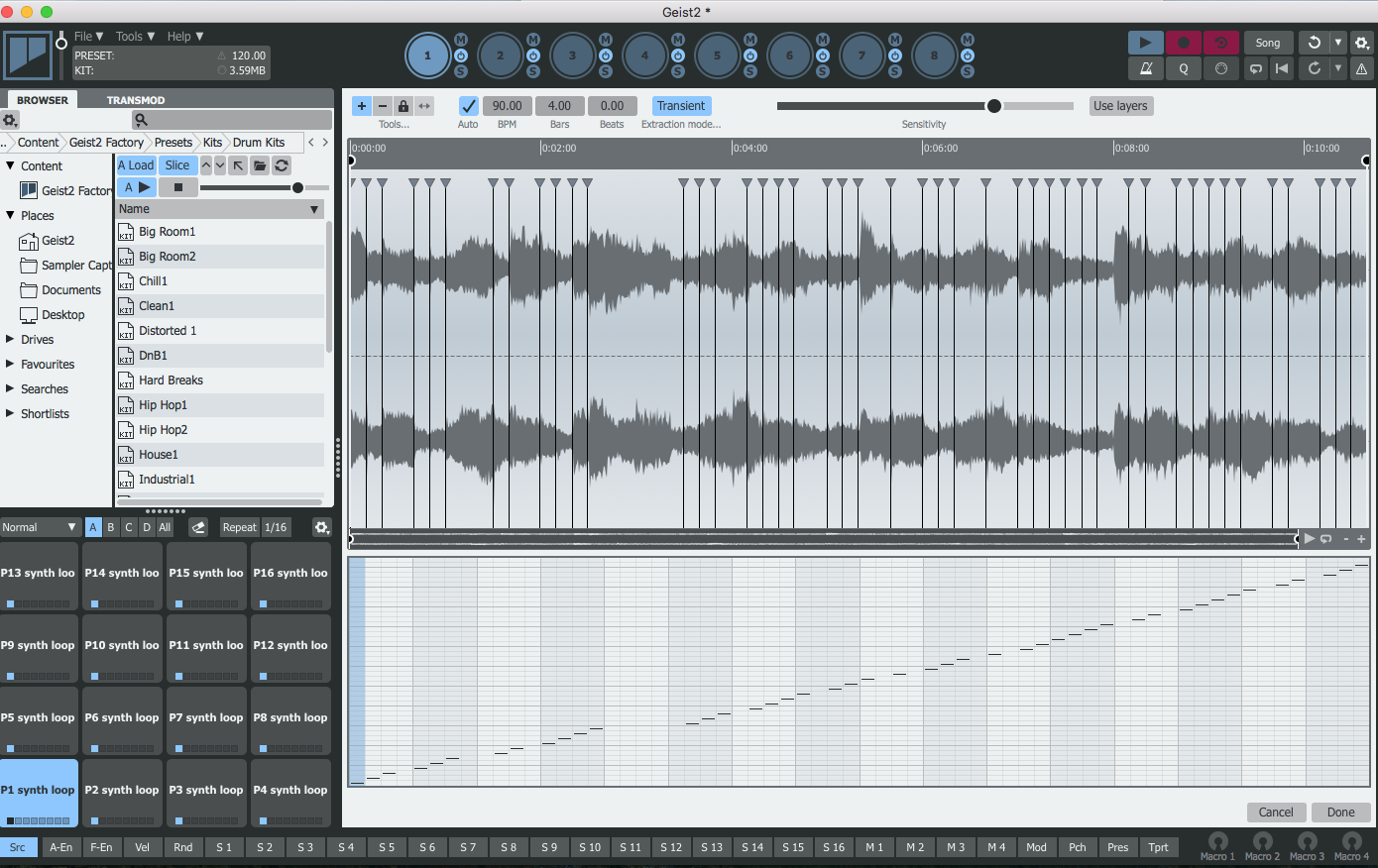Toggle the transport loop icon
This screenshot has height=868, width=1378.
click(1256, 68)
